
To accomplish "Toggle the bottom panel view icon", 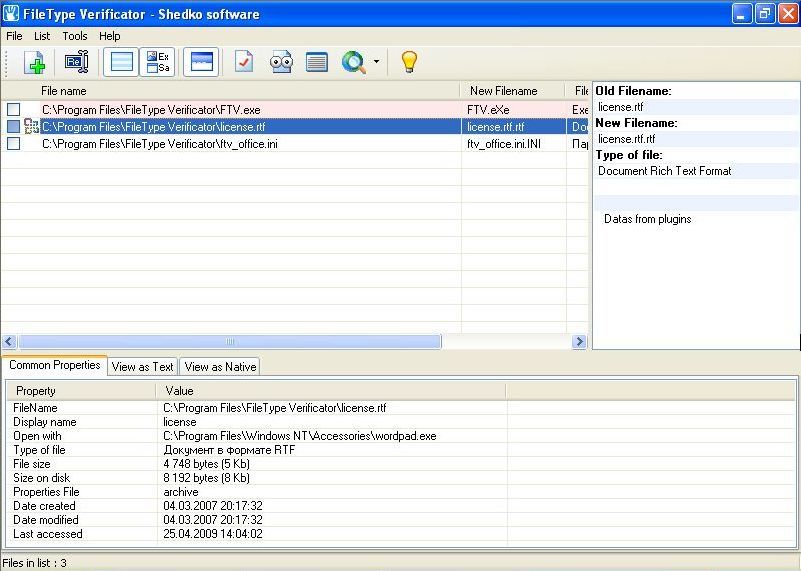I will (201, 62).
